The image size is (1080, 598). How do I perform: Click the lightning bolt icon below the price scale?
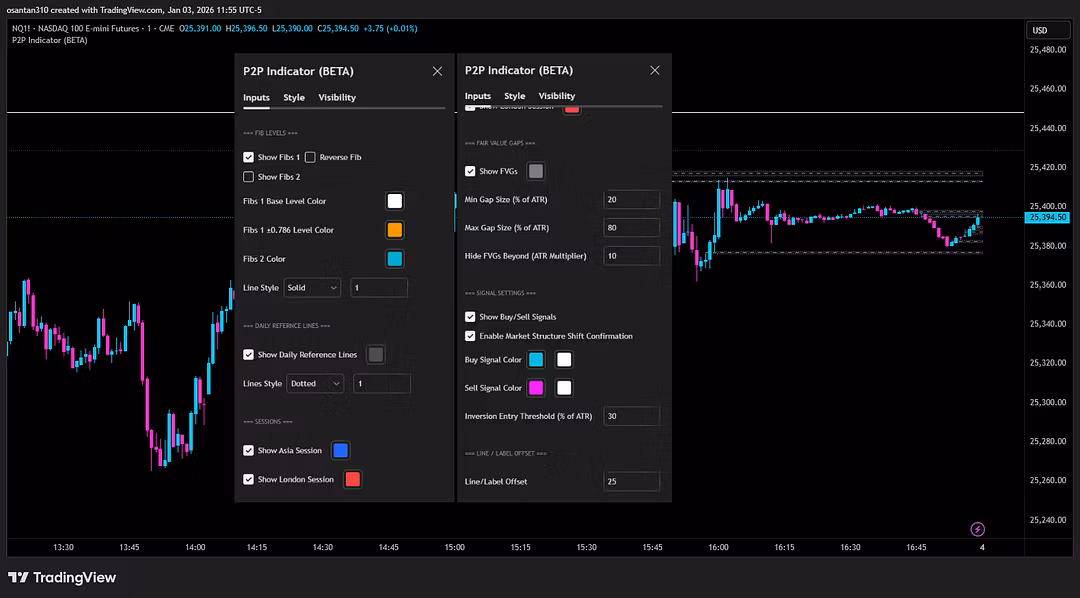point(977,529)
